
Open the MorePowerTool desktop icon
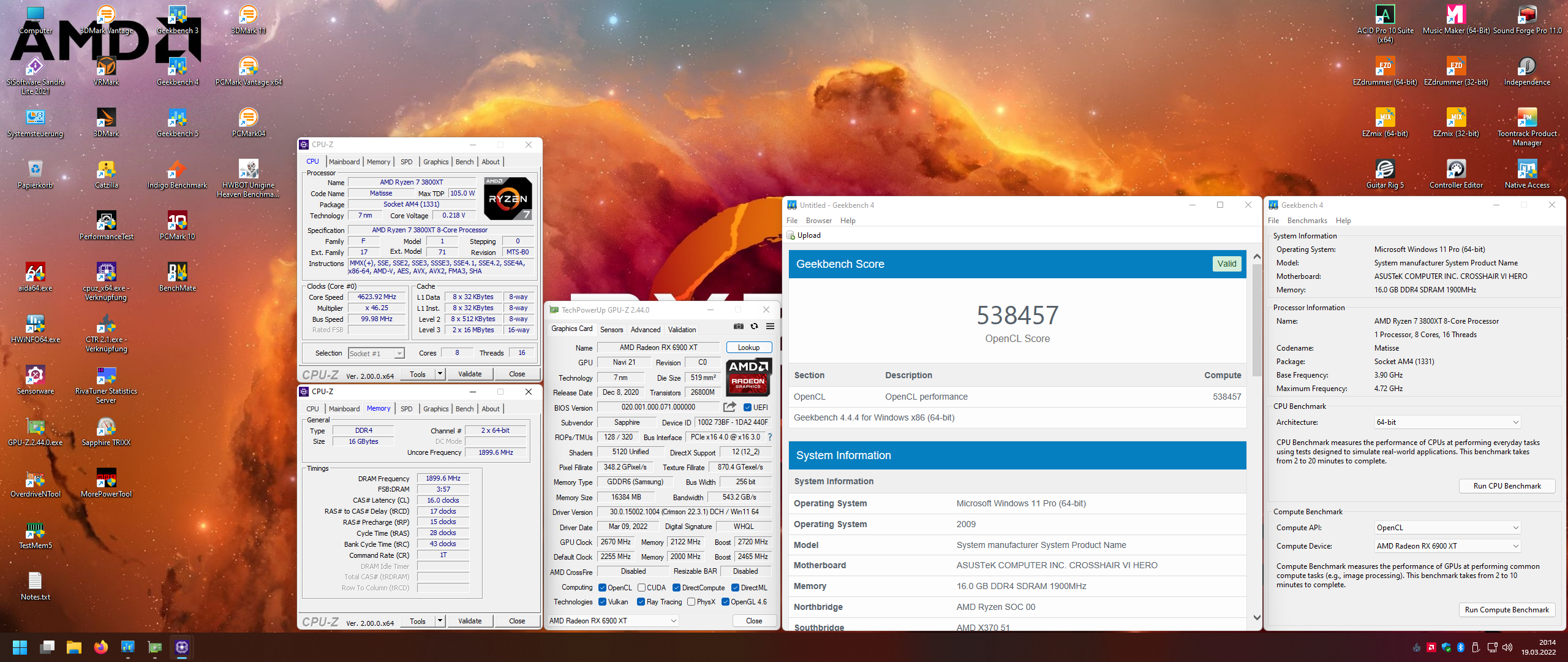[106, 482]
